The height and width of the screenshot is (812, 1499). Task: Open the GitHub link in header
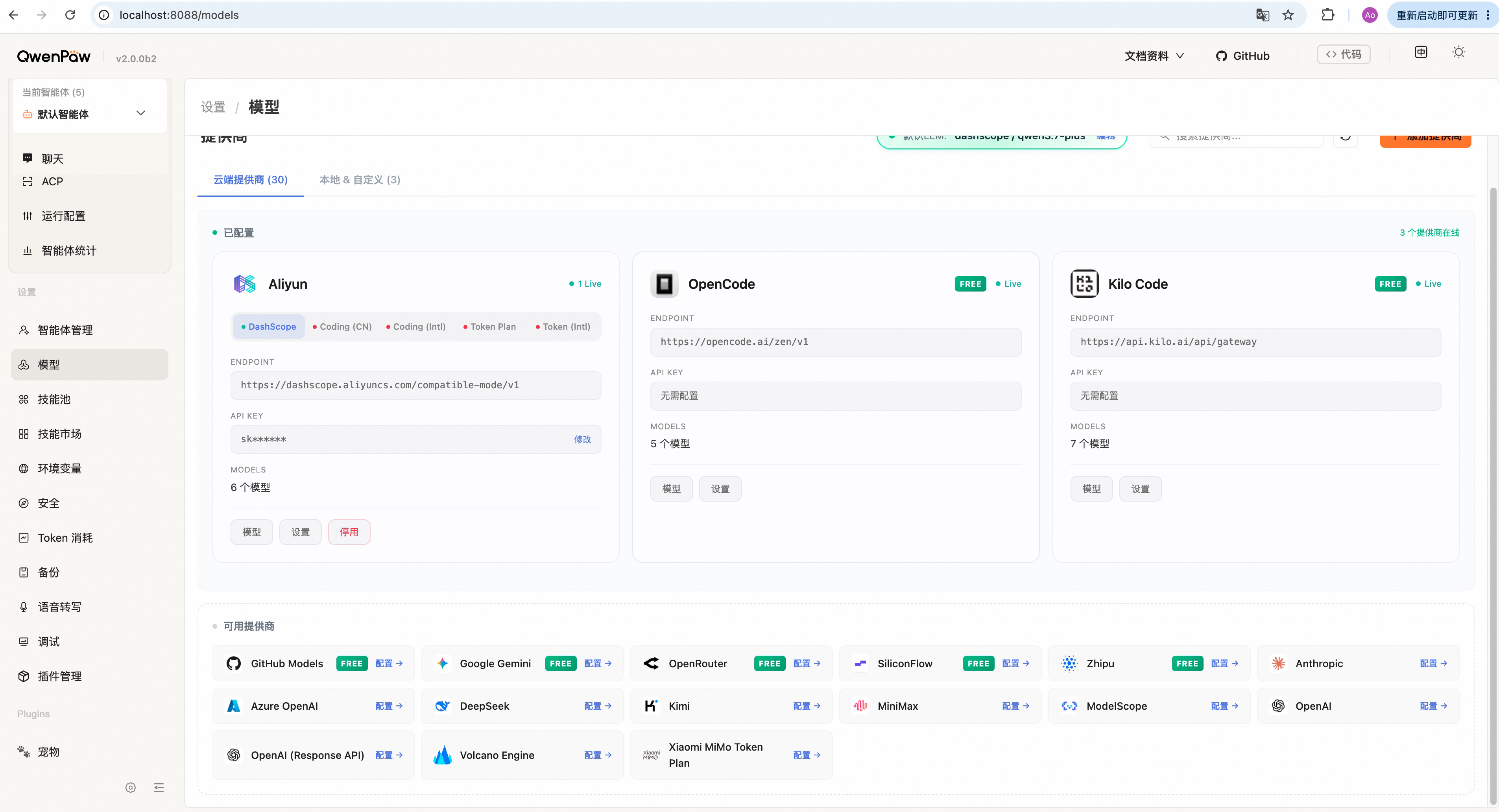coord(1243,56)
